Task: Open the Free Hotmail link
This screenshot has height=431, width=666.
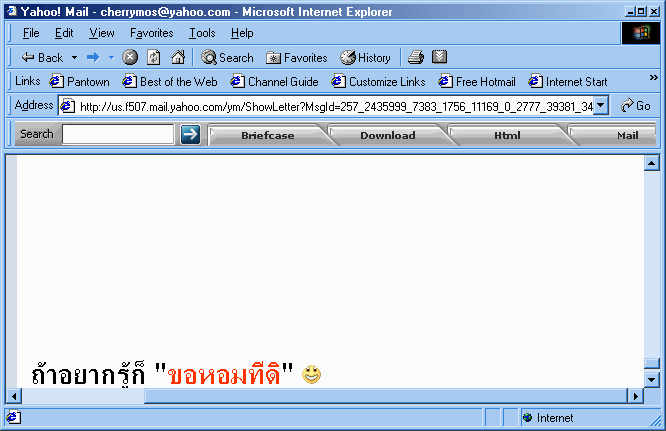Action: [x=477, y=82]
